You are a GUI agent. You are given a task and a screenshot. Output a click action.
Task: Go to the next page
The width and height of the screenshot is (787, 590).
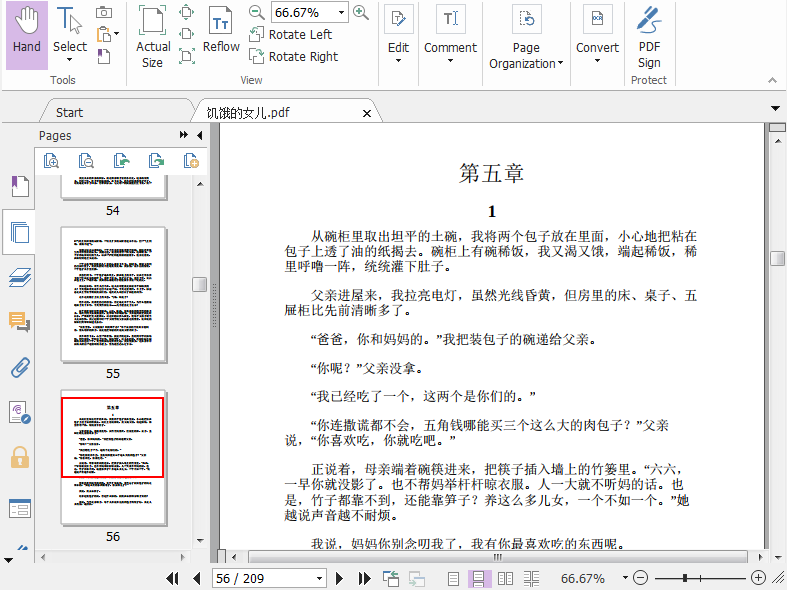pyautogui.click(x=339, y=578)
